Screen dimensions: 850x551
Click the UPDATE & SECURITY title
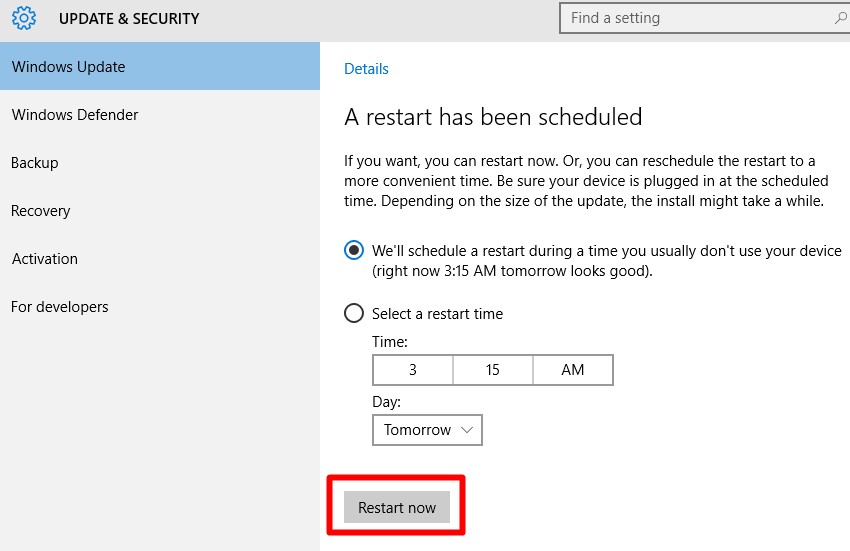(x=129, y=18)
